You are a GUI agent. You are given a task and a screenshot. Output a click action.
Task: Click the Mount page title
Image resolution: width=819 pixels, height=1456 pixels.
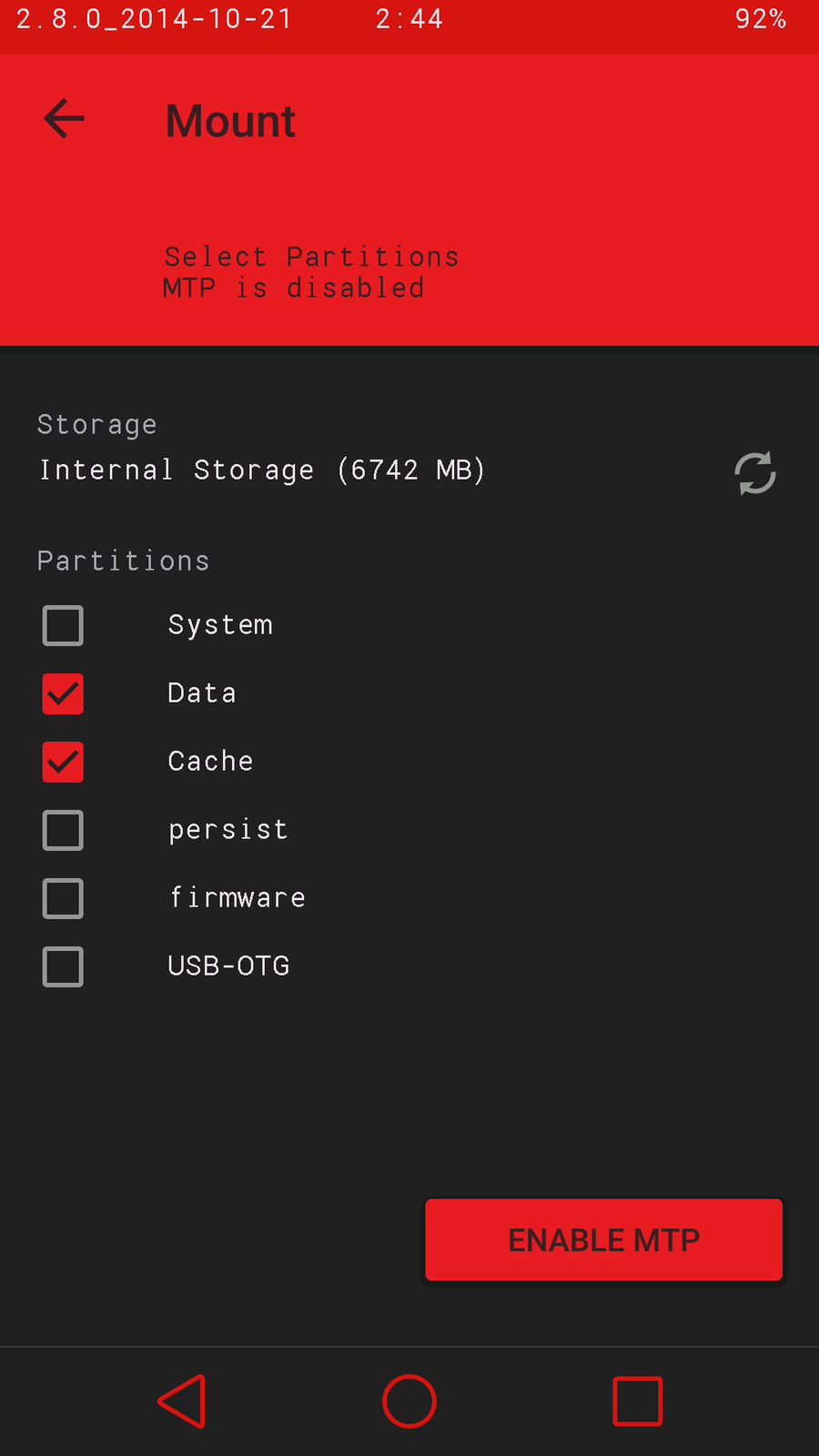tap(230, 121)
